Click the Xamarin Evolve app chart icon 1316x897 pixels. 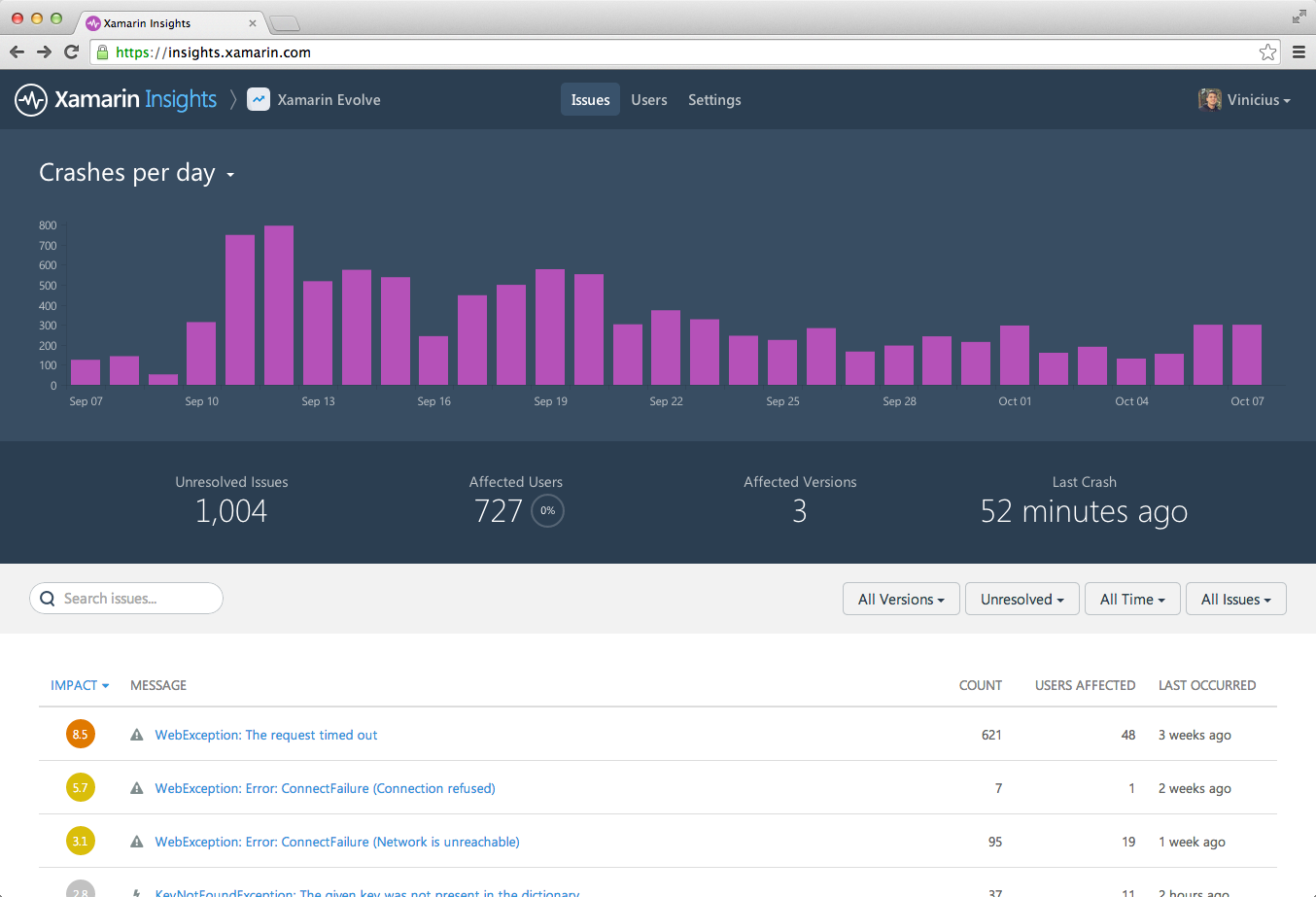[x=259, y=99]
